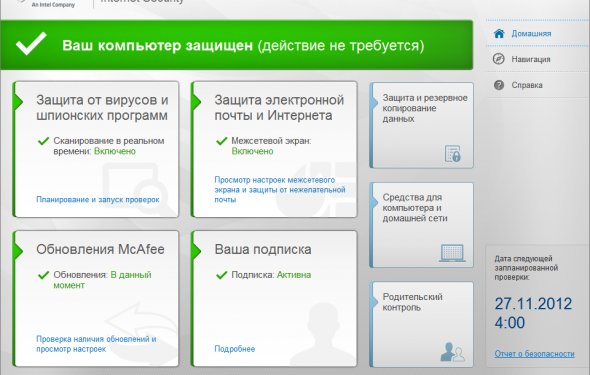This screenshot has height=375, width=590.
Task: Click the Подробнее subscription link
Action: coord(235,349)
